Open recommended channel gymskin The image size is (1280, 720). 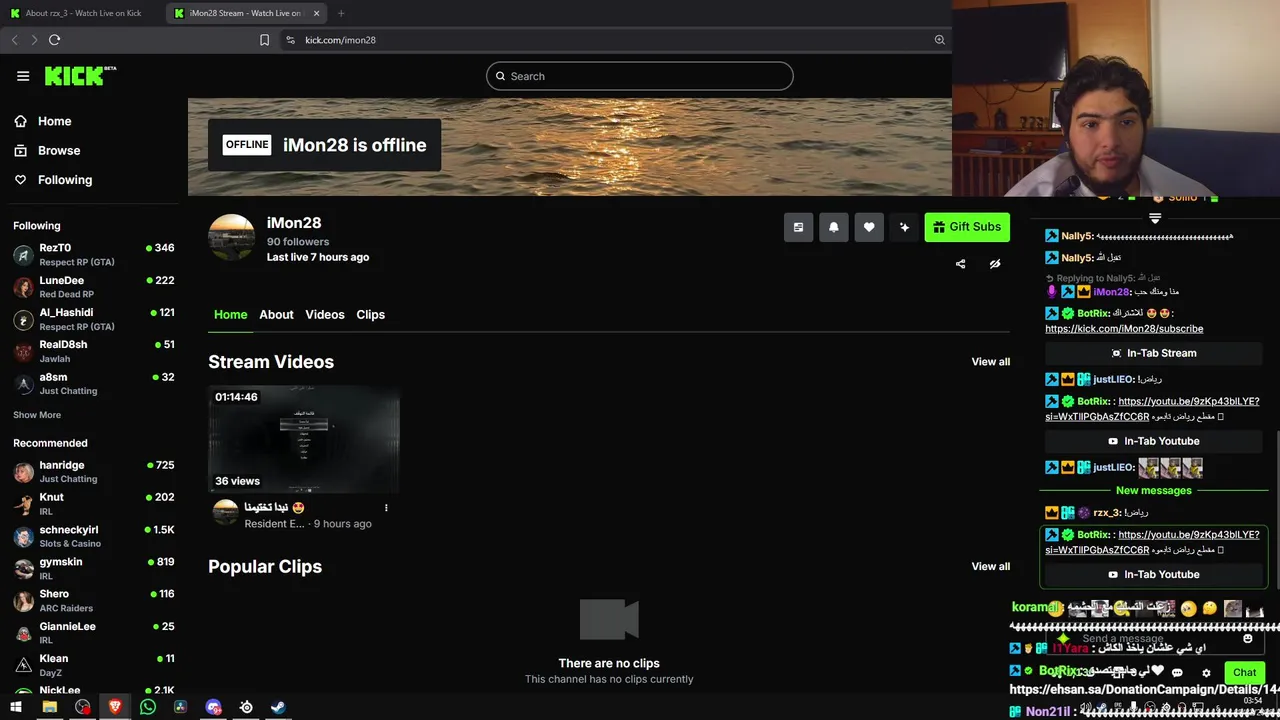[93, 568]
